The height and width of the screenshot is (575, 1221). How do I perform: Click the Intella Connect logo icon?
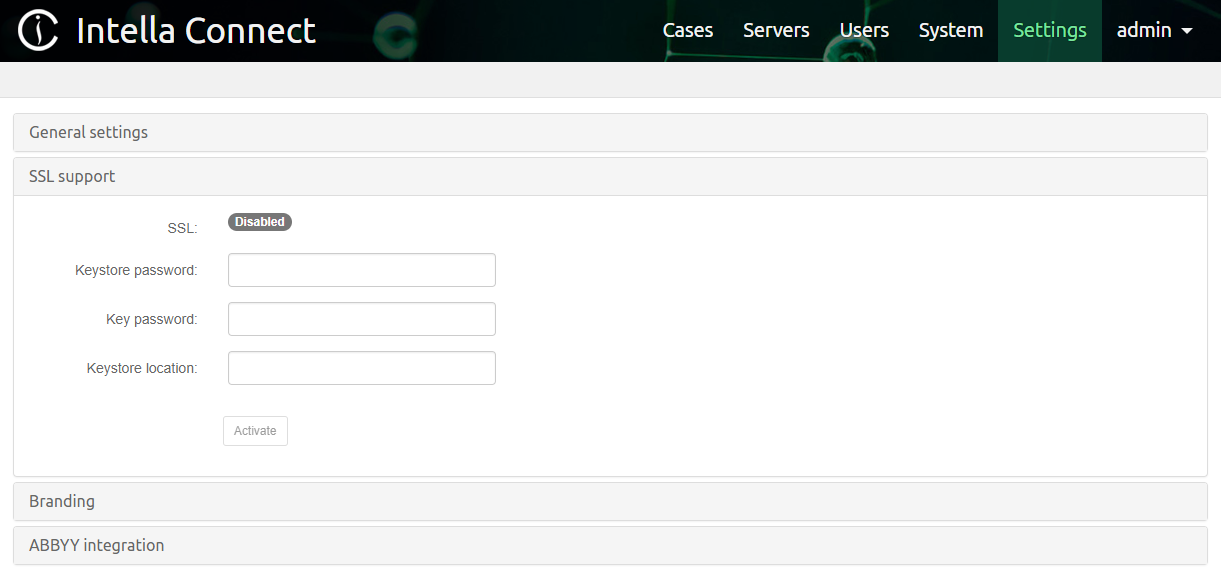click(x=38, y=31)
